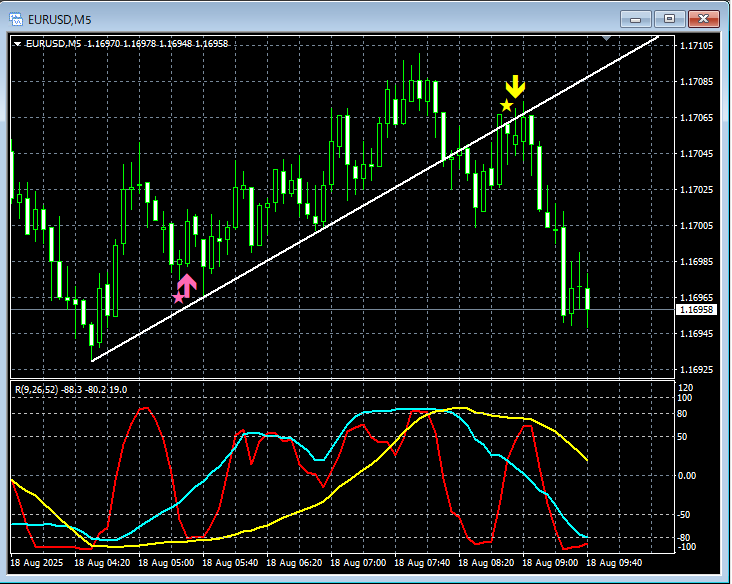Click the 1.17085 price scale value
This screenshot has height=584, width=732.
pos(697,82)
